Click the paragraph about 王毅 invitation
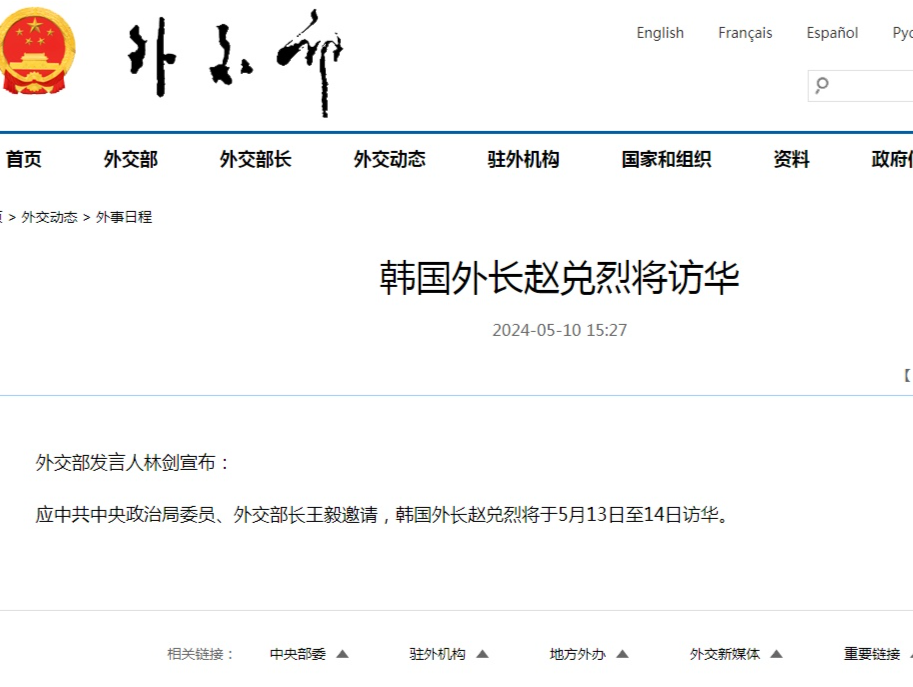This screenshot has height=687, width=913. click(382, 515)
